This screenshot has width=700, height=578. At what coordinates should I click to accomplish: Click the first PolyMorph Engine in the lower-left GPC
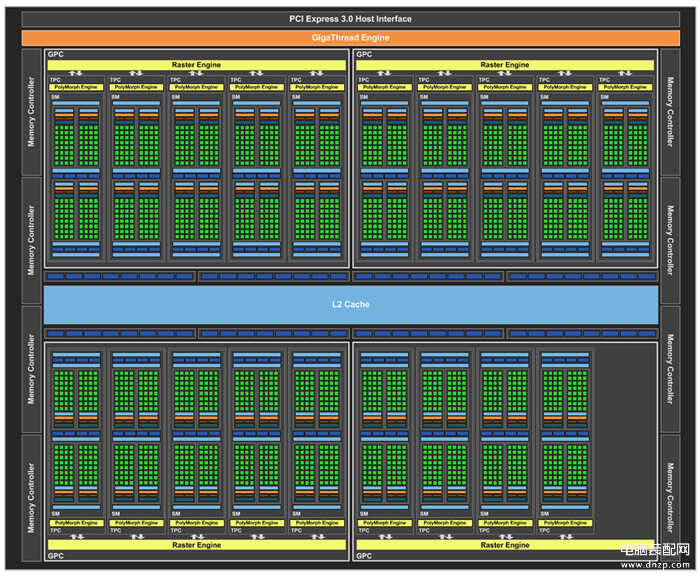76,523
